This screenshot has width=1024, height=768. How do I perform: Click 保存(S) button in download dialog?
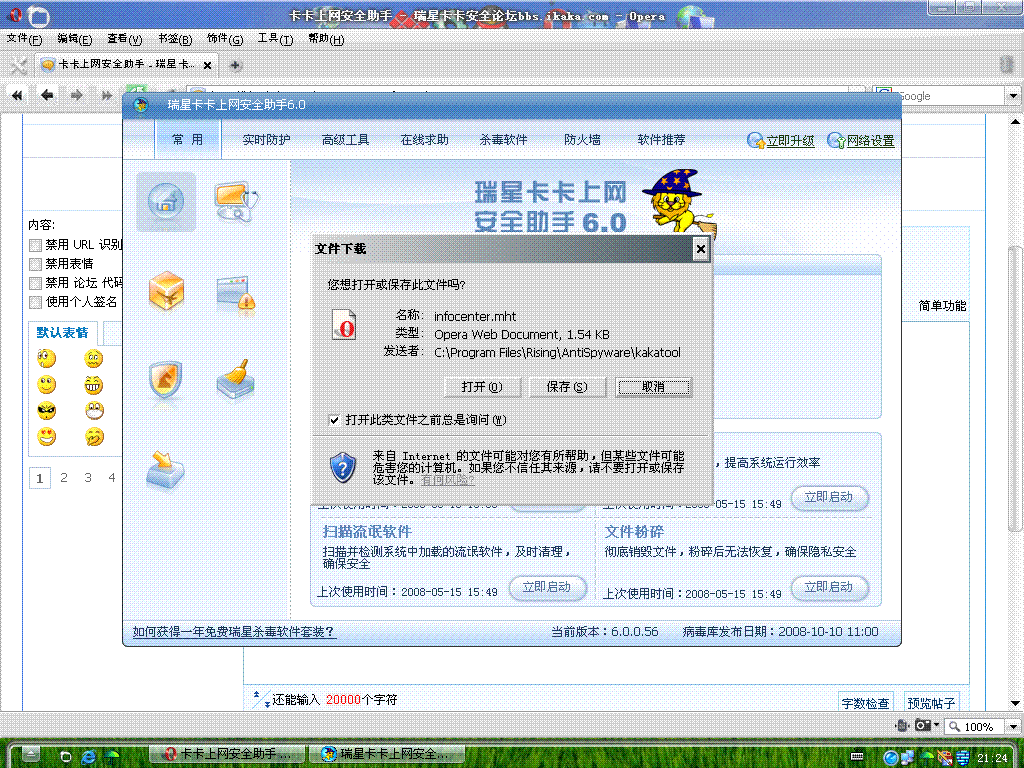tap(567, 387)
